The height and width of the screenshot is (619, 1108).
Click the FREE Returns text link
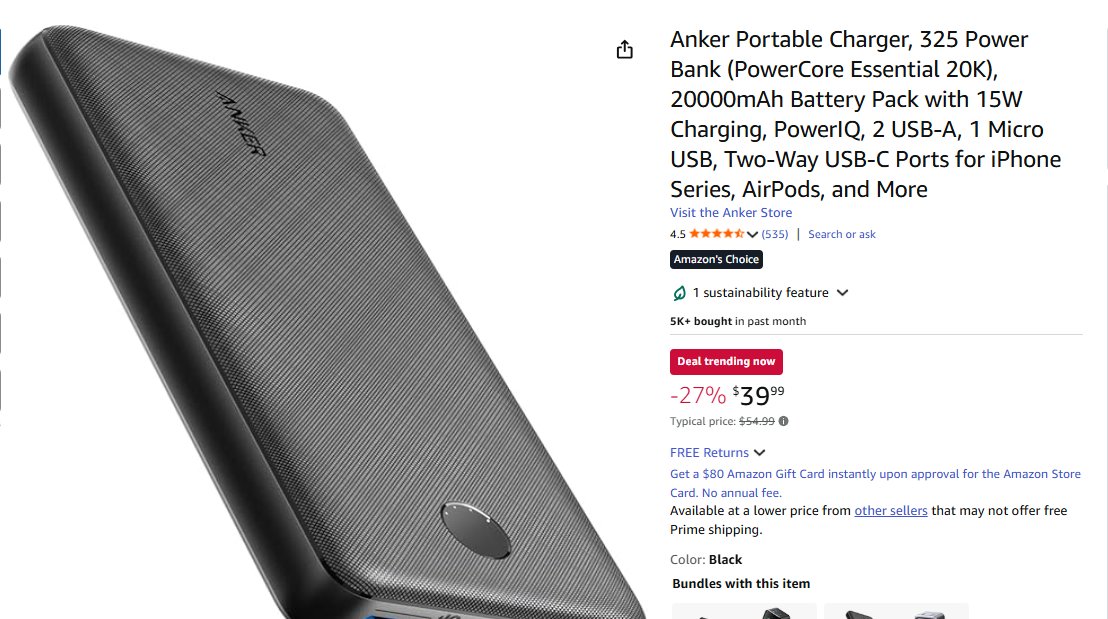pyautogui.click(x=709, y=453)
